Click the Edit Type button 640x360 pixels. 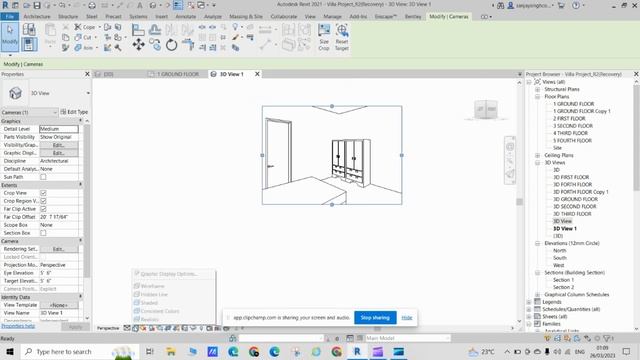pos(74,112)
